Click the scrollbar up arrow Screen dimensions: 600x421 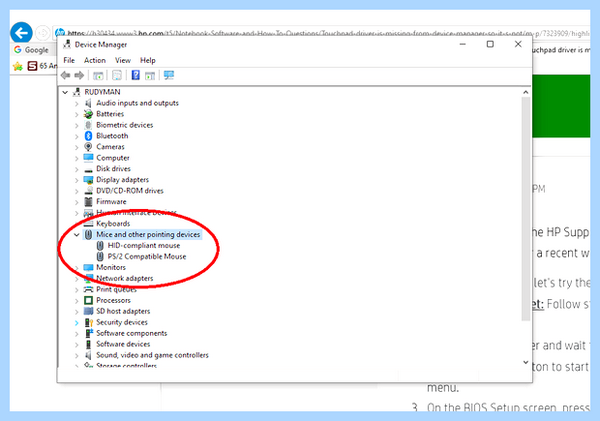coord(526,92)
